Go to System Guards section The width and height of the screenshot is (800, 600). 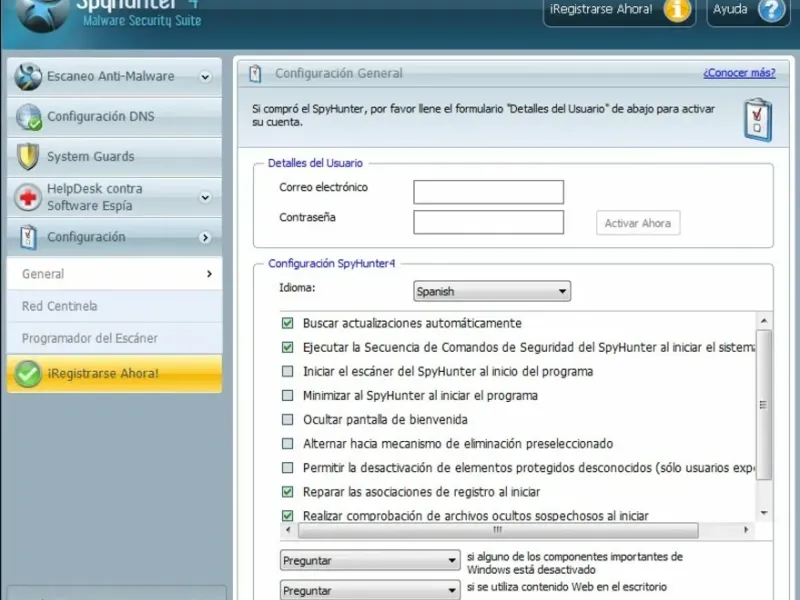114,157
